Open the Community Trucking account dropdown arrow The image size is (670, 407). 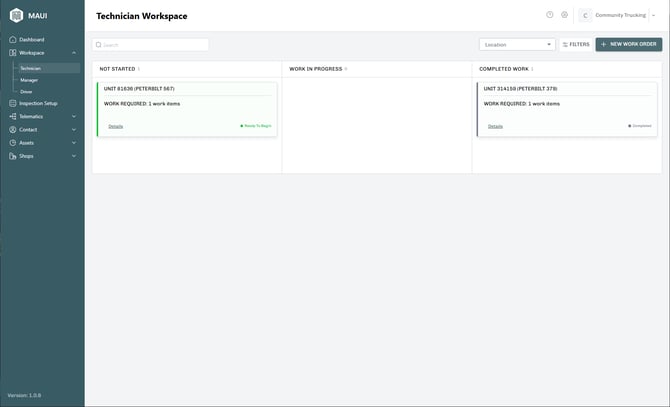pos(653,15)
